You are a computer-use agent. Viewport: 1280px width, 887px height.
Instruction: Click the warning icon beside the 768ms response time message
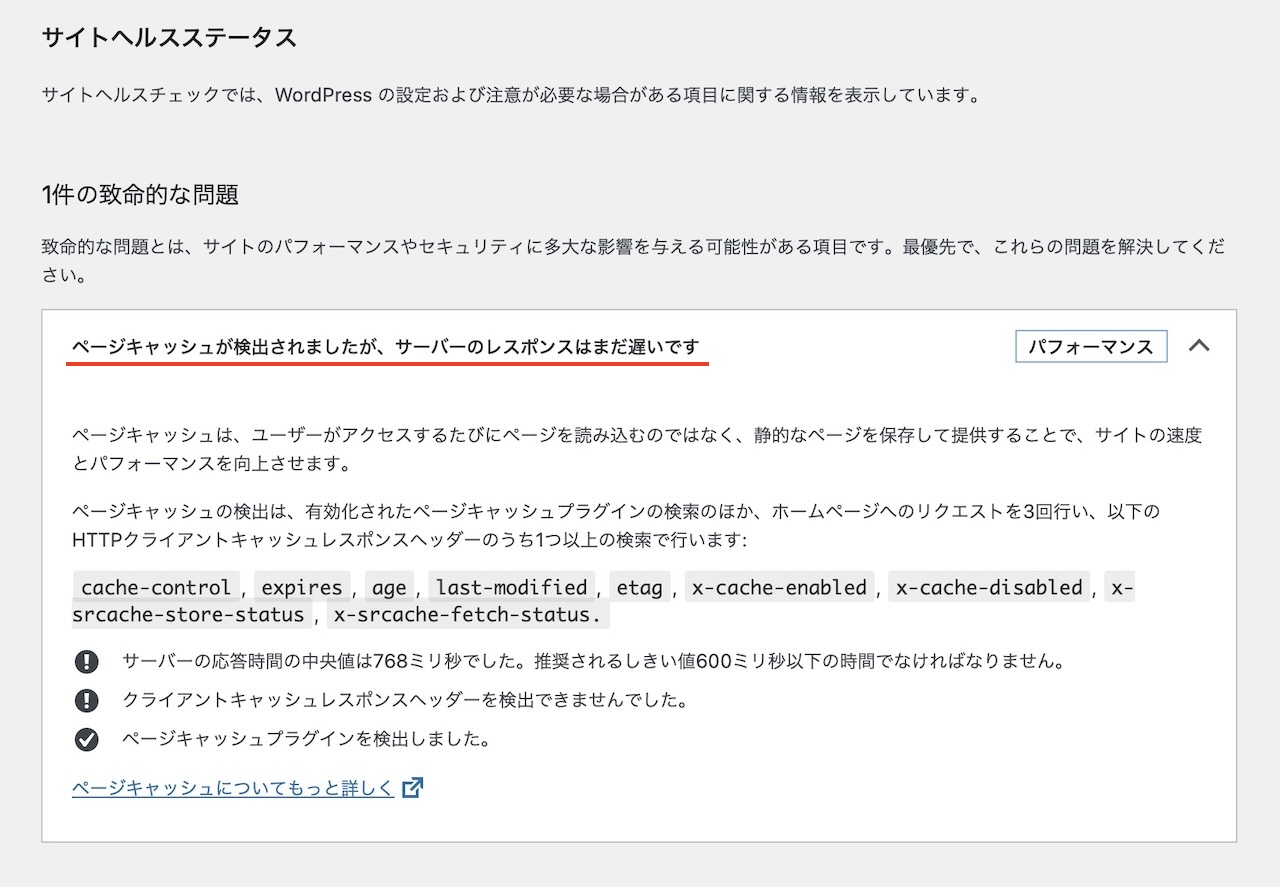click(87, 661)
